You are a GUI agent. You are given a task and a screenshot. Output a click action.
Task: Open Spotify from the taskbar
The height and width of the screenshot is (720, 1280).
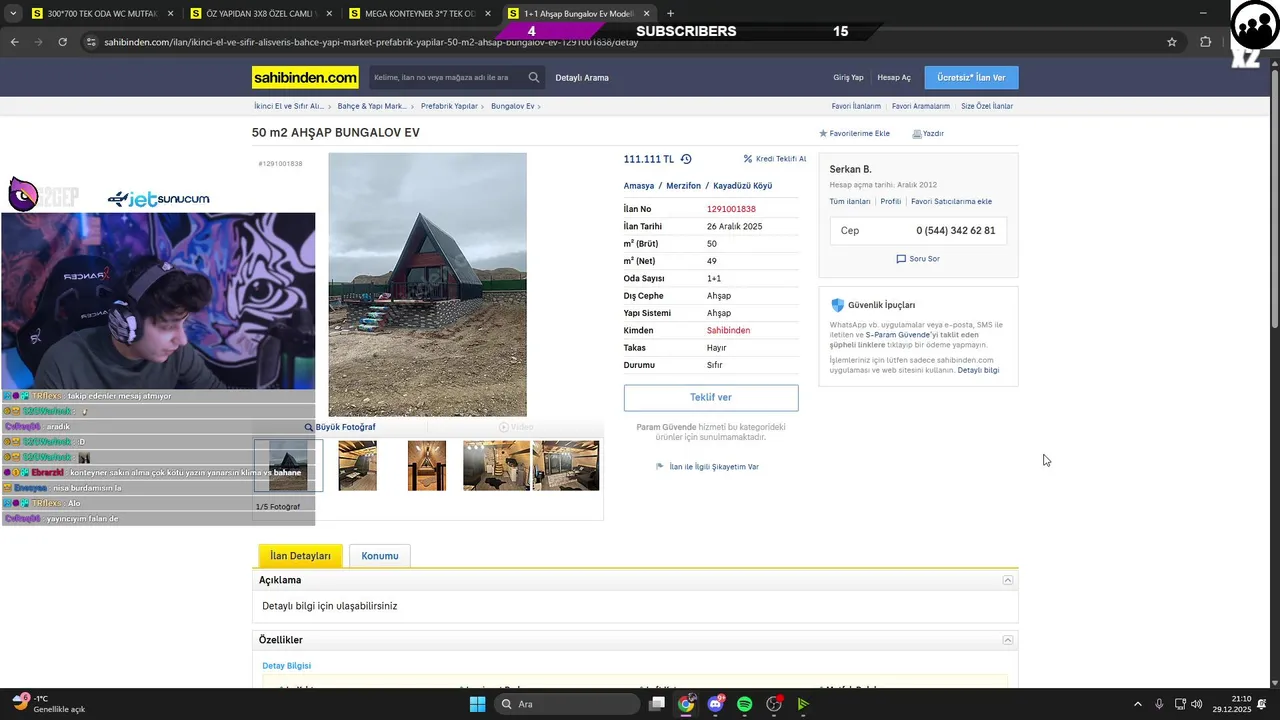pos(744,704)
